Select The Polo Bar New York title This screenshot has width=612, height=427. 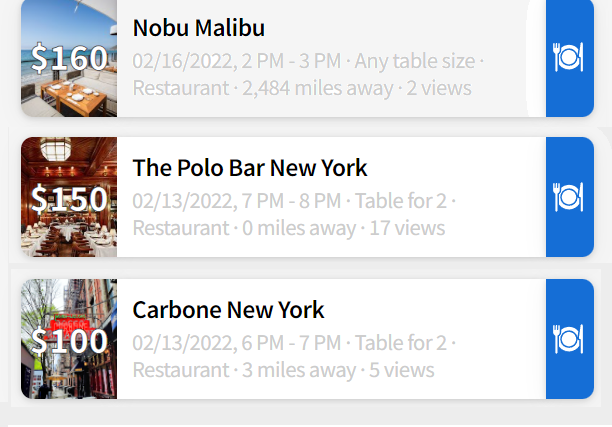250,168
